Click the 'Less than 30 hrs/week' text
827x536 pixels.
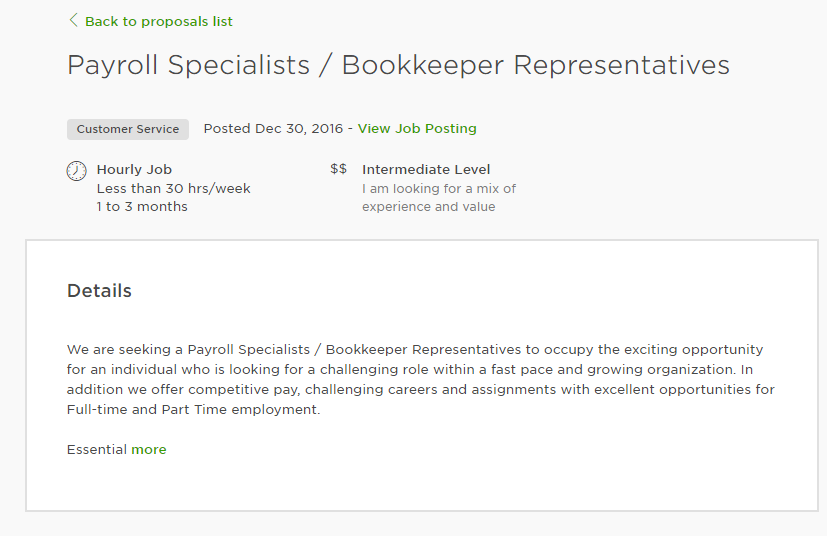pyautogui.click(x=174, y=188)
